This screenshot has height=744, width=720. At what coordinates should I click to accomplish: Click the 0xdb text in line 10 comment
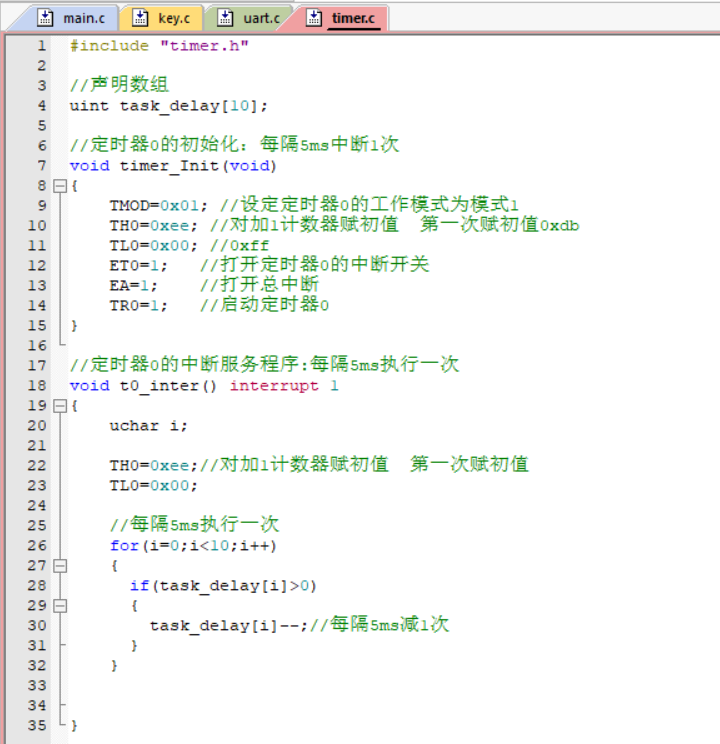pyautogui.click(x=560, y=226)
